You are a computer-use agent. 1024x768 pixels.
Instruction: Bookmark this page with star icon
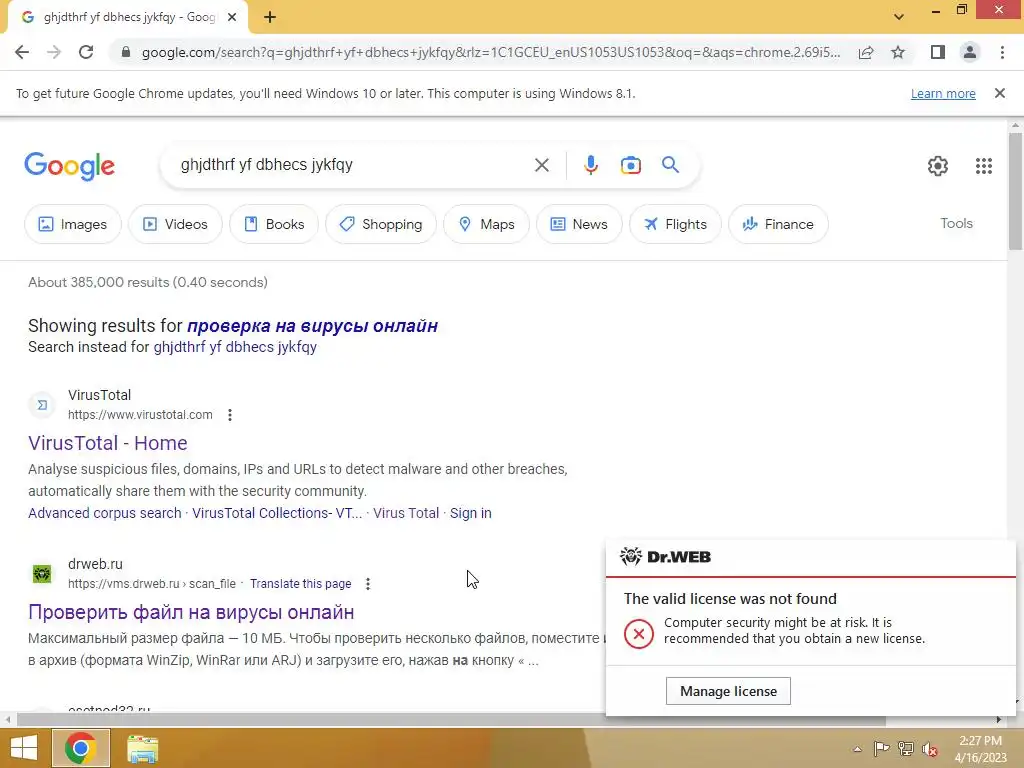(x=898, y=52)
